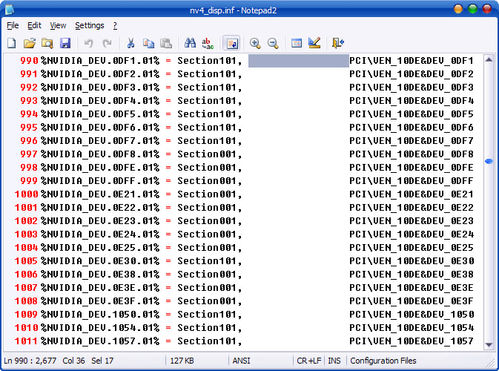The image size is (499, 371).
Task: Click the Exit door toolbar icon
Action: coord(338,43)
